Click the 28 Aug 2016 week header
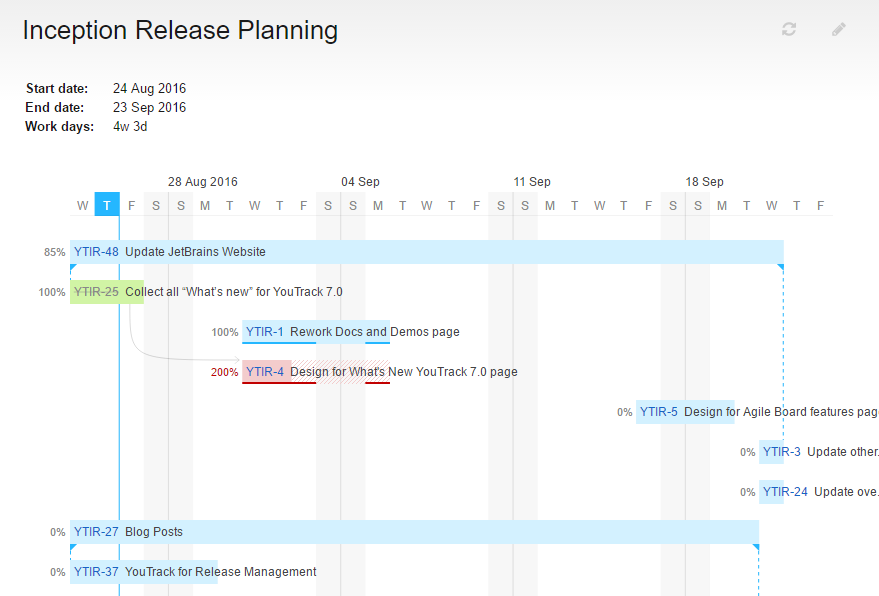The height and width of the screenshot is (596, 879). pos(203,181)
